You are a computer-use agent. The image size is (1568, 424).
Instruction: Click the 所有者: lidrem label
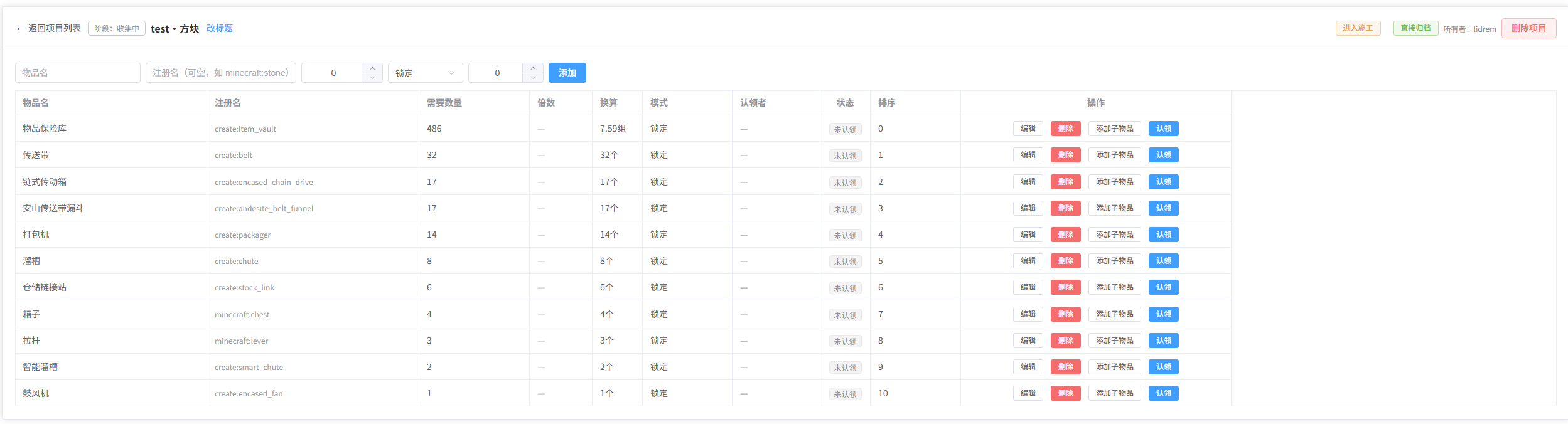tap(1469, 29)
